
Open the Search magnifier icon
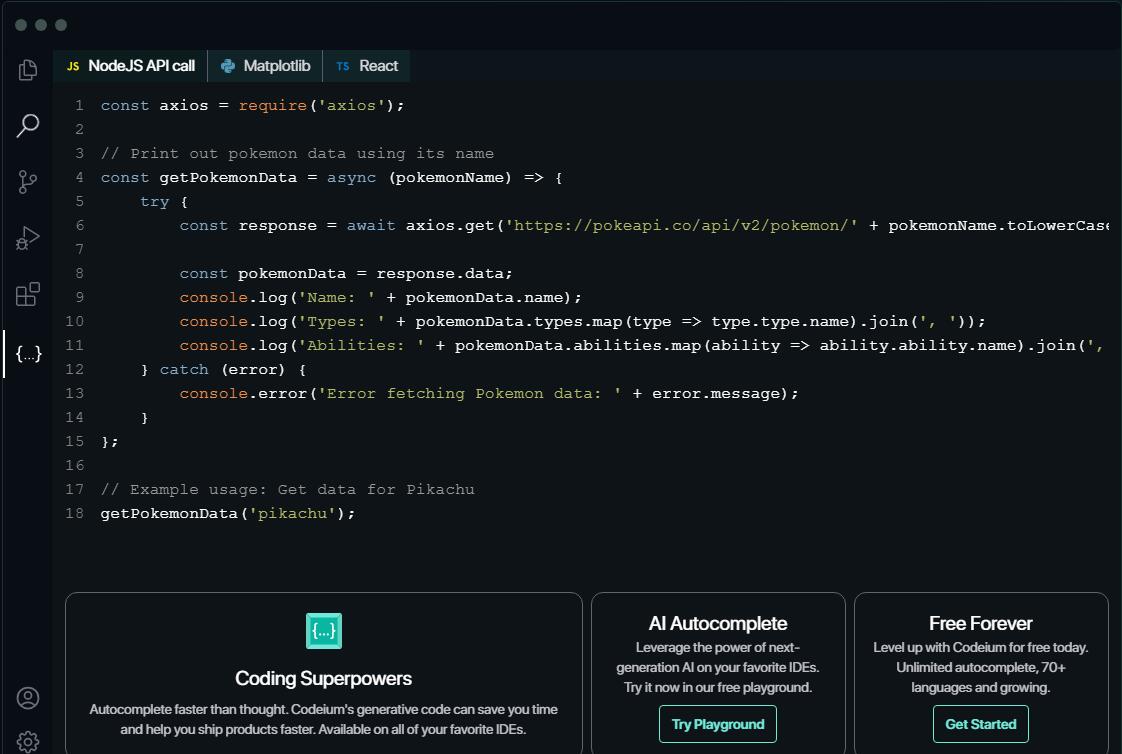click(x=28, y=125)
